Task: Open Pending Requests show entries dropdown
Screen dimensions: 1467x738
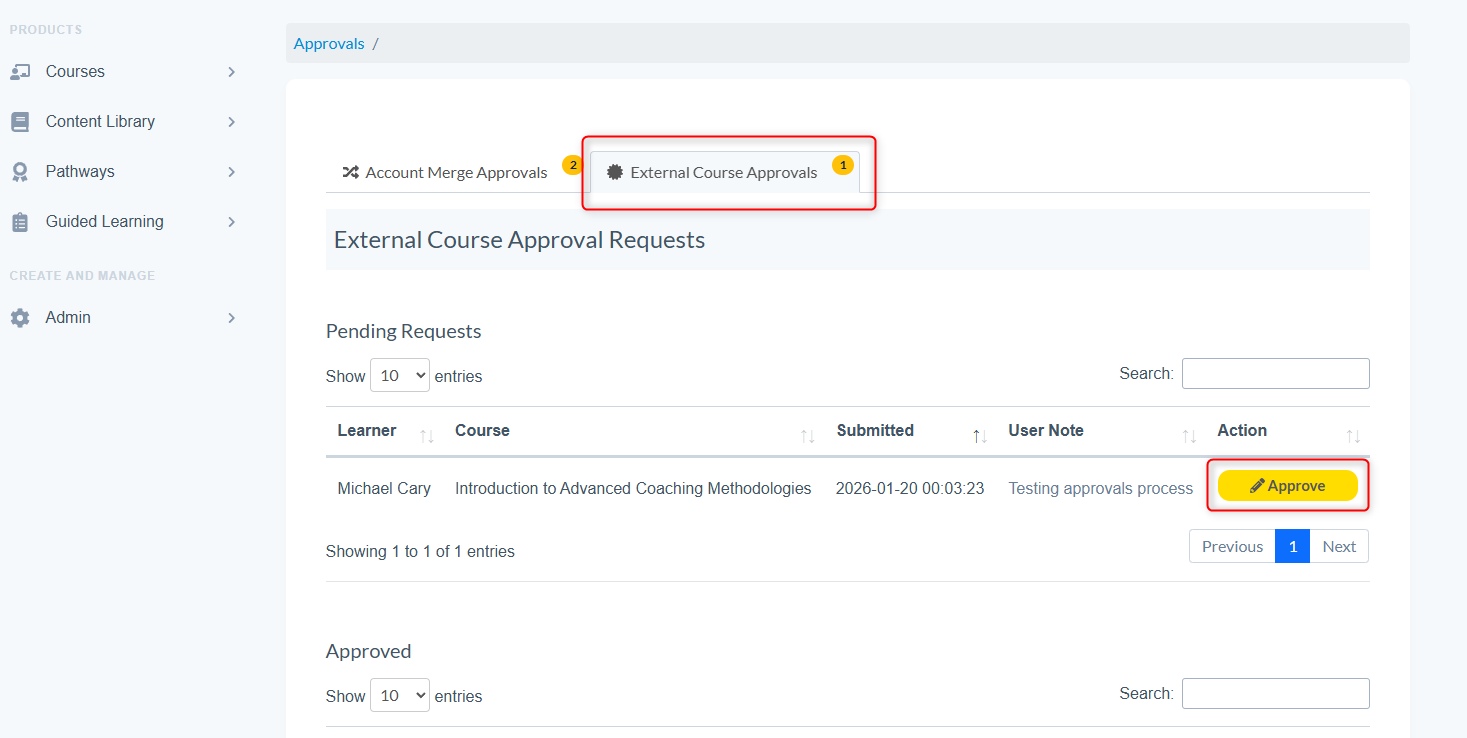Action: (400, 375)
